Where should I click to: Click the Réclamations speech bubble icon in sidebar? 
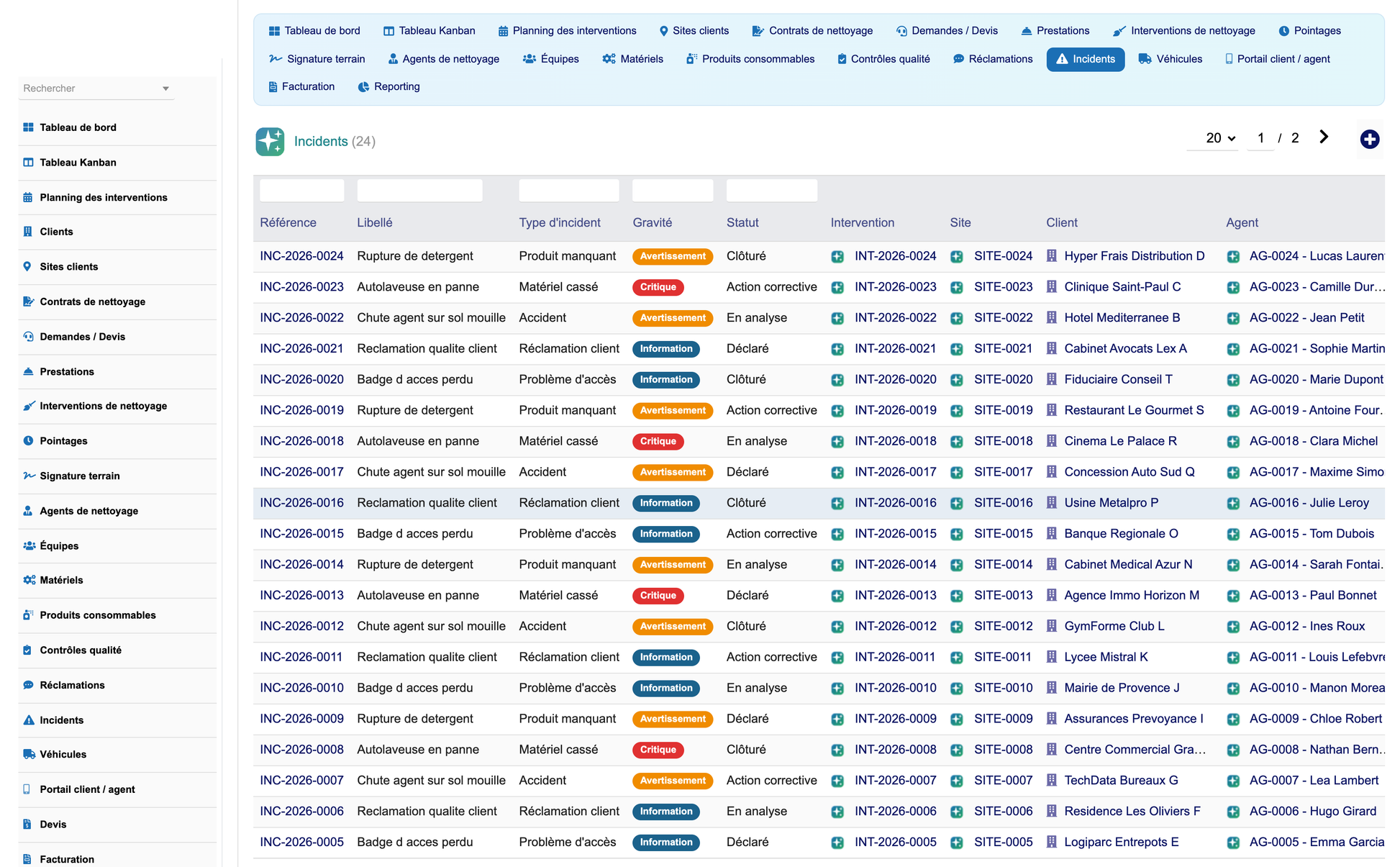click(28, 685)
